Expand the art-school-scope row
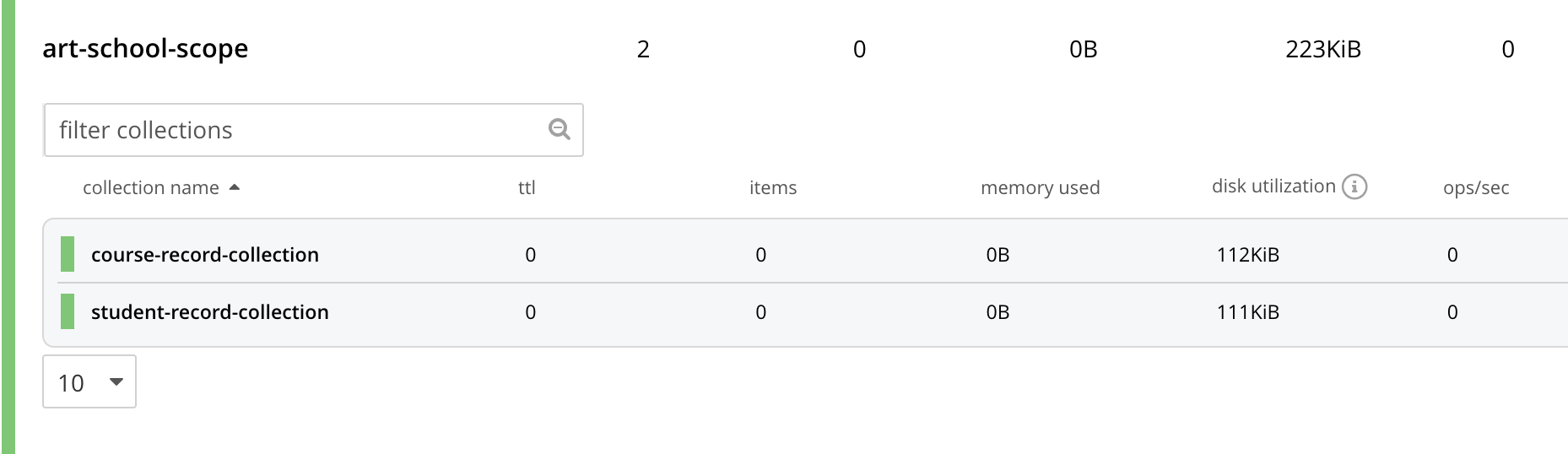This screenshot has width=1568, height=454. [145, 49]
